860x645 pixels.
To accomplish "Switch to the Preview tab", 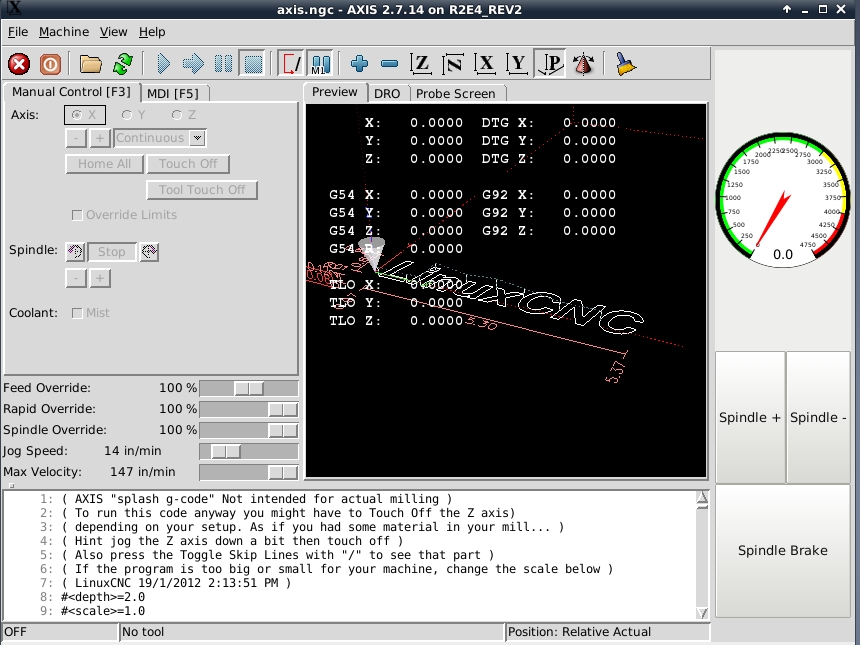I will (335, 92).
